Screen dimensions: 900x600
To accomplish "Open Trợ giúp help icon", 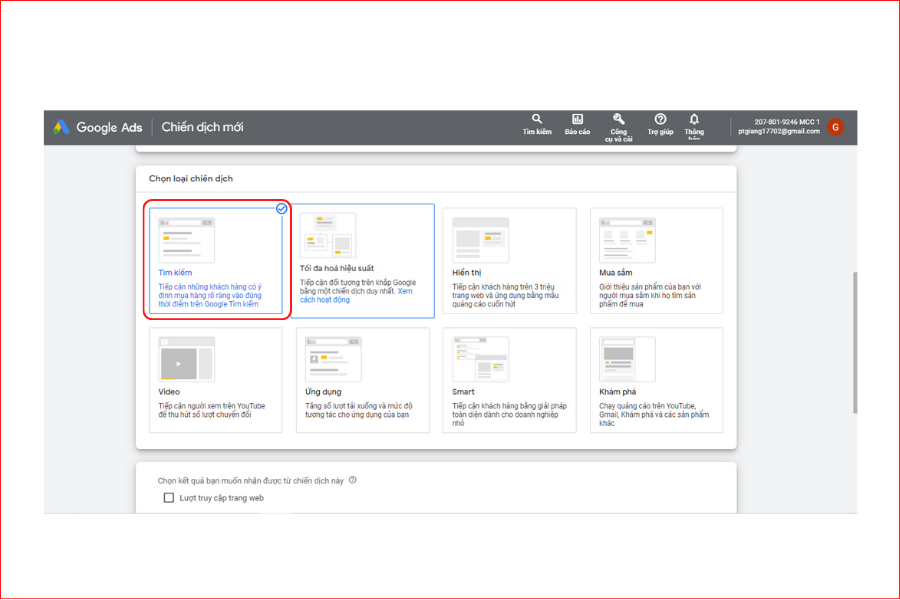I will click(x=660, y=124).
